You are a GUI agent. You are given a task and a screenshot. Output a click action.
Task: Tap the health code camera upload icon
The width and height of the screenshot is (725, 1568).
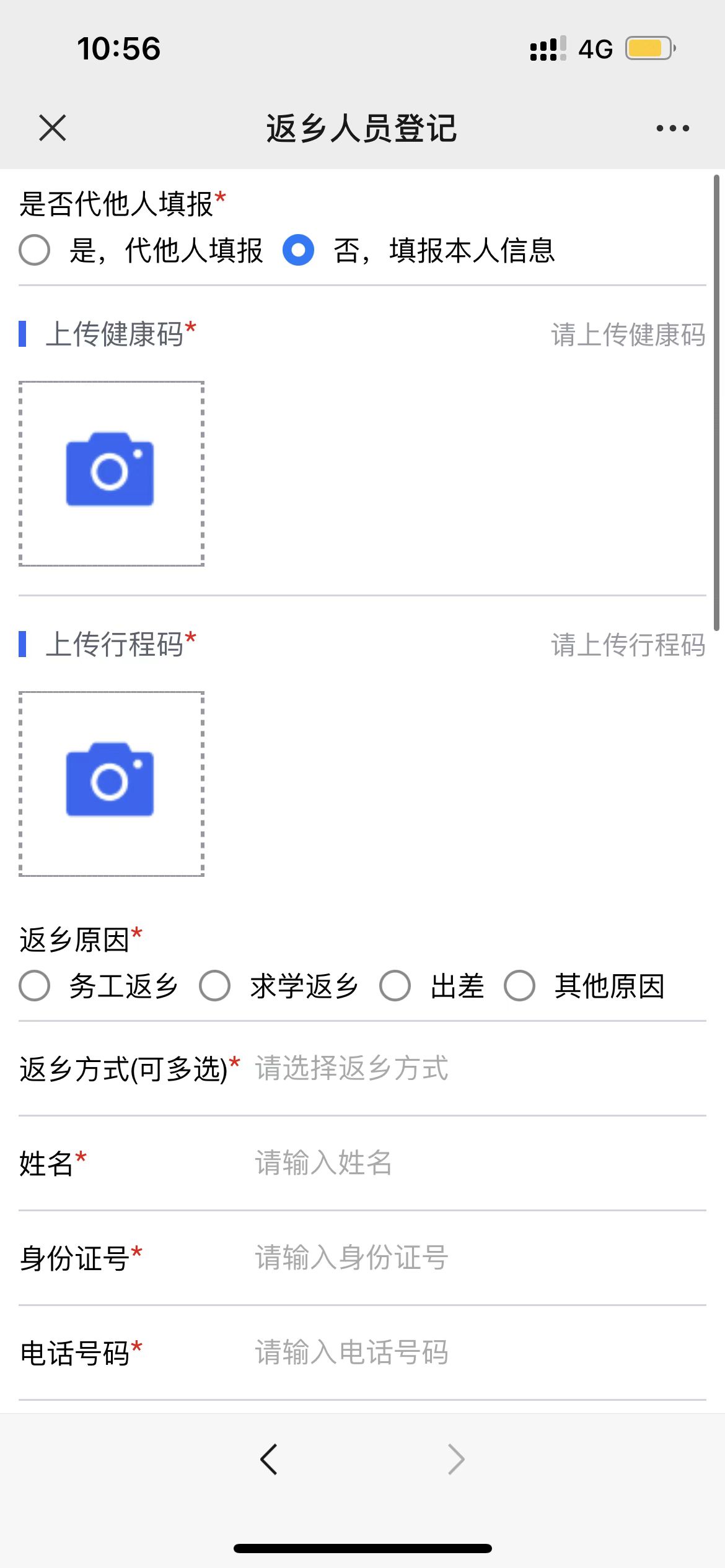coord(110,470)
